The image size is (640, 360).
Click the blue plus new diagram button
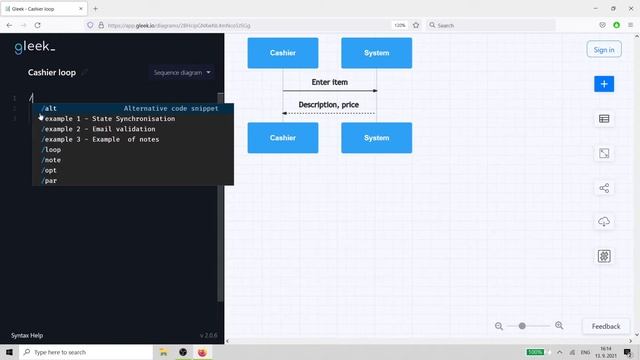pos(604,84)
